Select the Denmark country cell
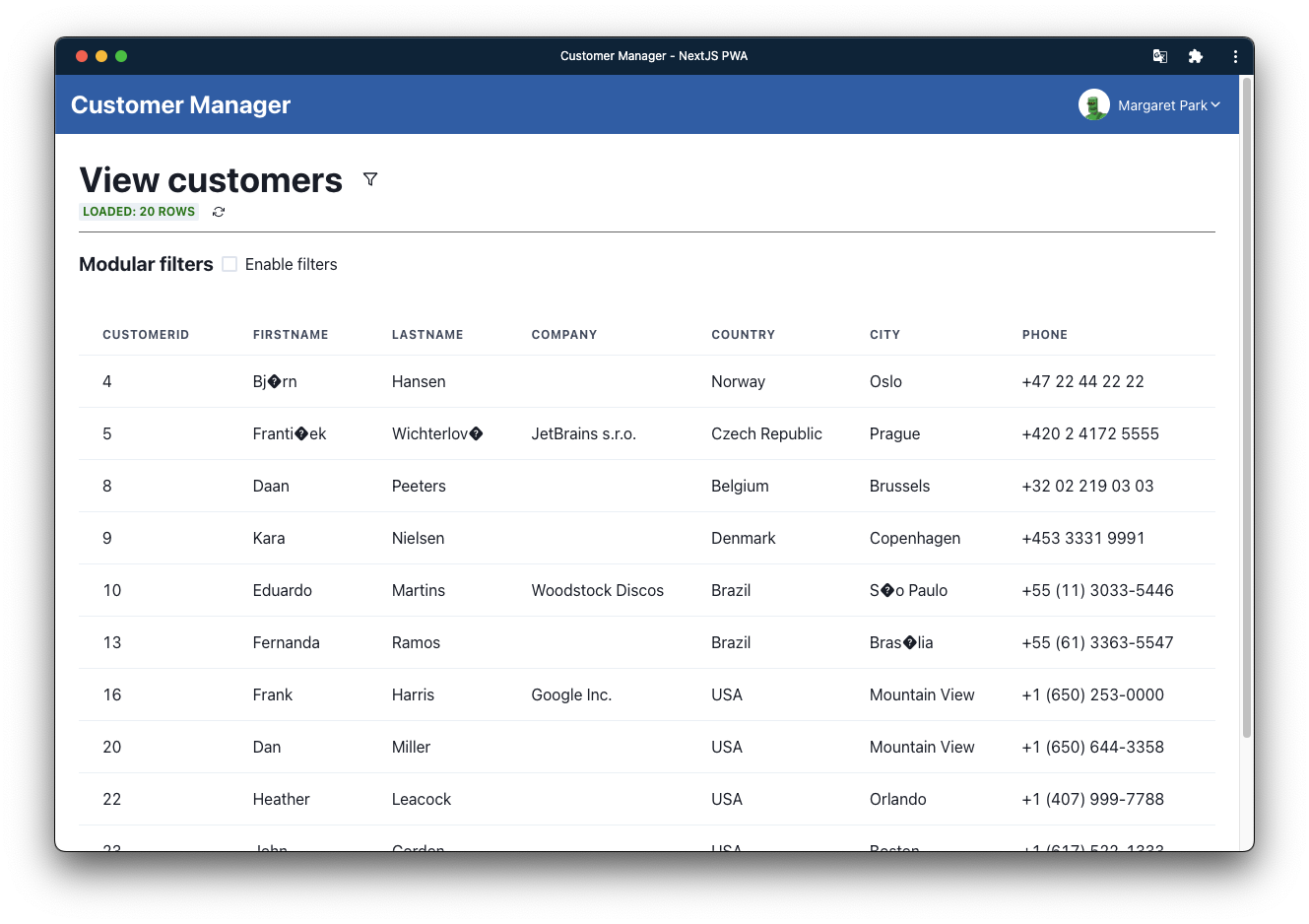Viewport: 1309px width, 924px height. click(744, 538)
